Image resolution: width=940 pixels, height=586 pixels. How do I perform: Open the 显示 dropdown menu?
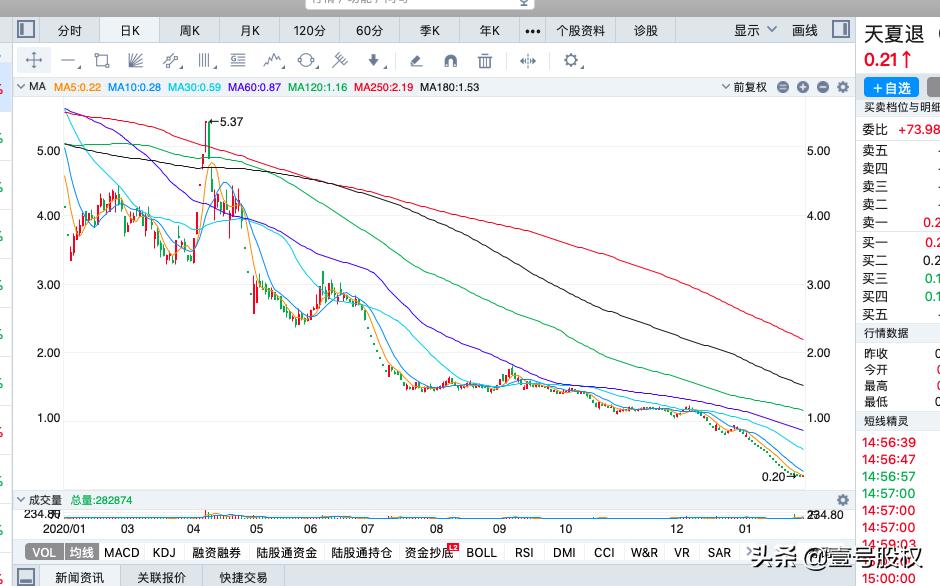[x=751, y=30]
